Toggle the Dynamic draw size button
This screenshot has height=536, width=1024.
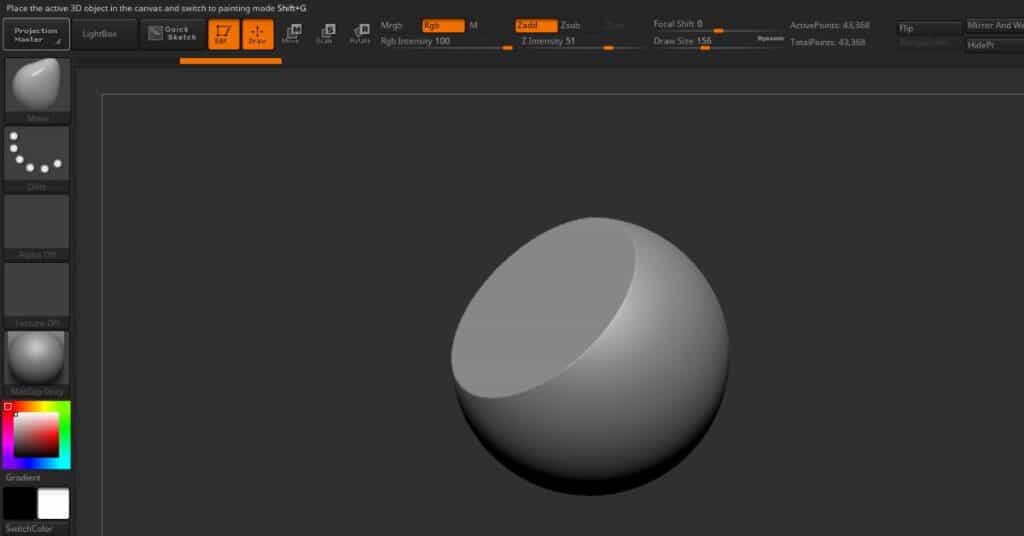coord(770,39)
